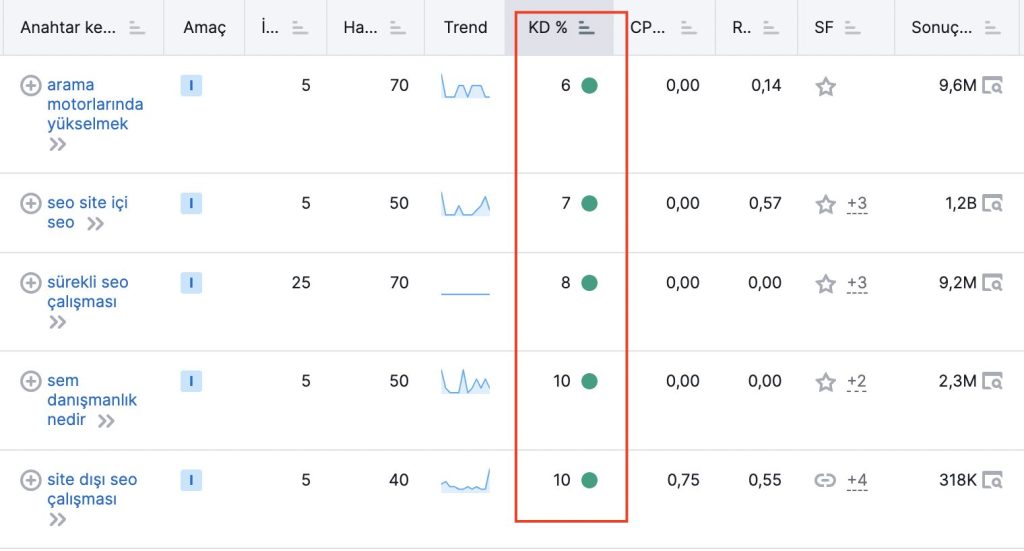Sort by the SF column sort icon

(852, 28)
